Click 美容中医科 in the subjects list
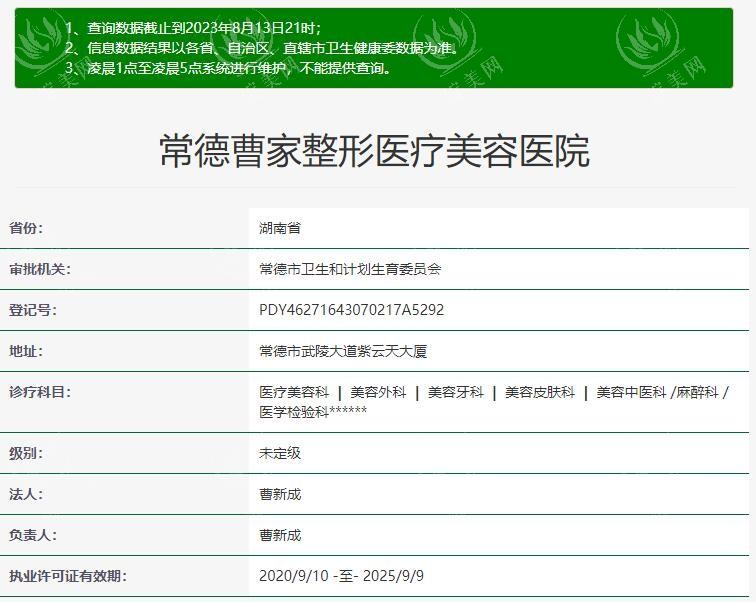 (x=631, y=392)
